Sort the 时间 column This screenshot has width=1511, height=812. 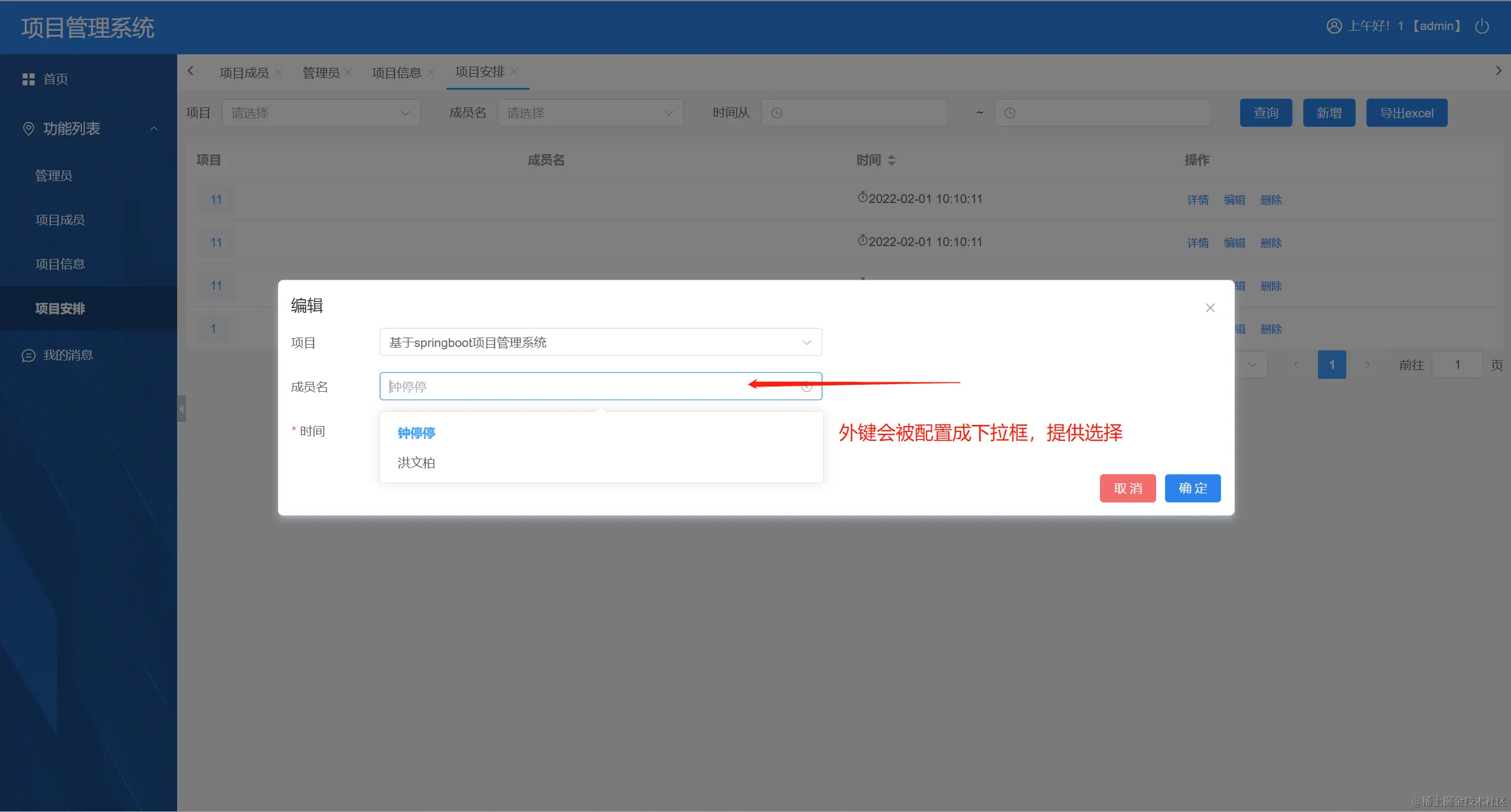891,160
